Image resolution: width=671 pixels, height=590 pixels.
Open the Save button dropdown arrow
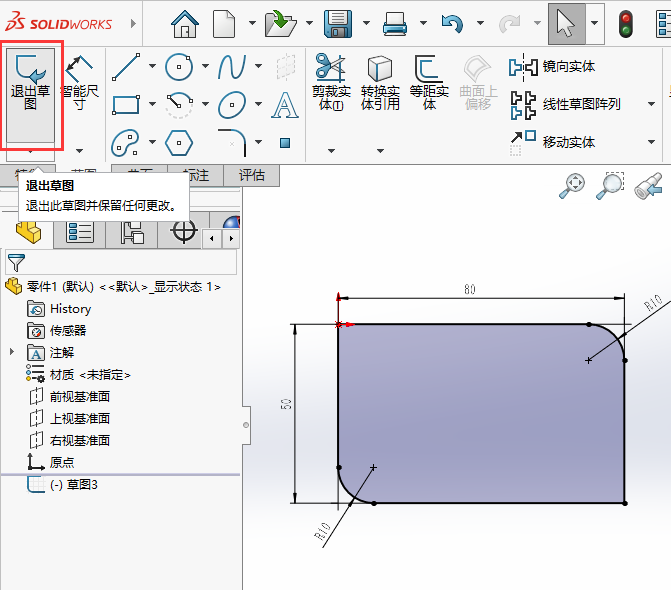pos(366,23)
